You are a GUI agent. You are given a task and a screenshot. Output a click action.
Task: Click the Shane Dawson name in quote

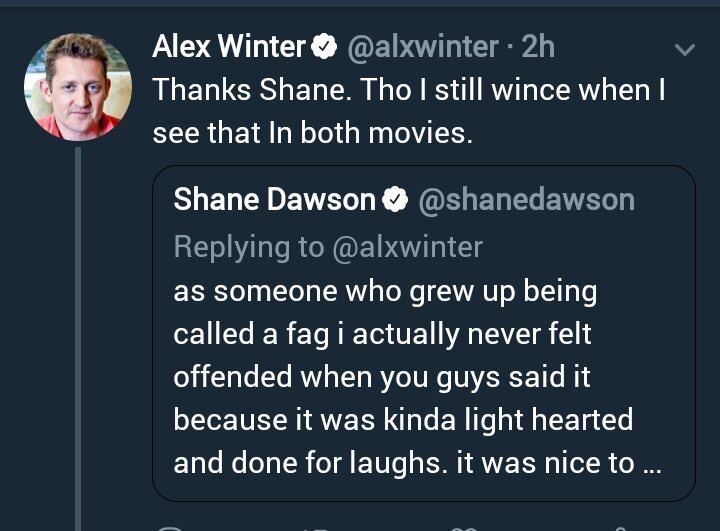click(274, 200)
